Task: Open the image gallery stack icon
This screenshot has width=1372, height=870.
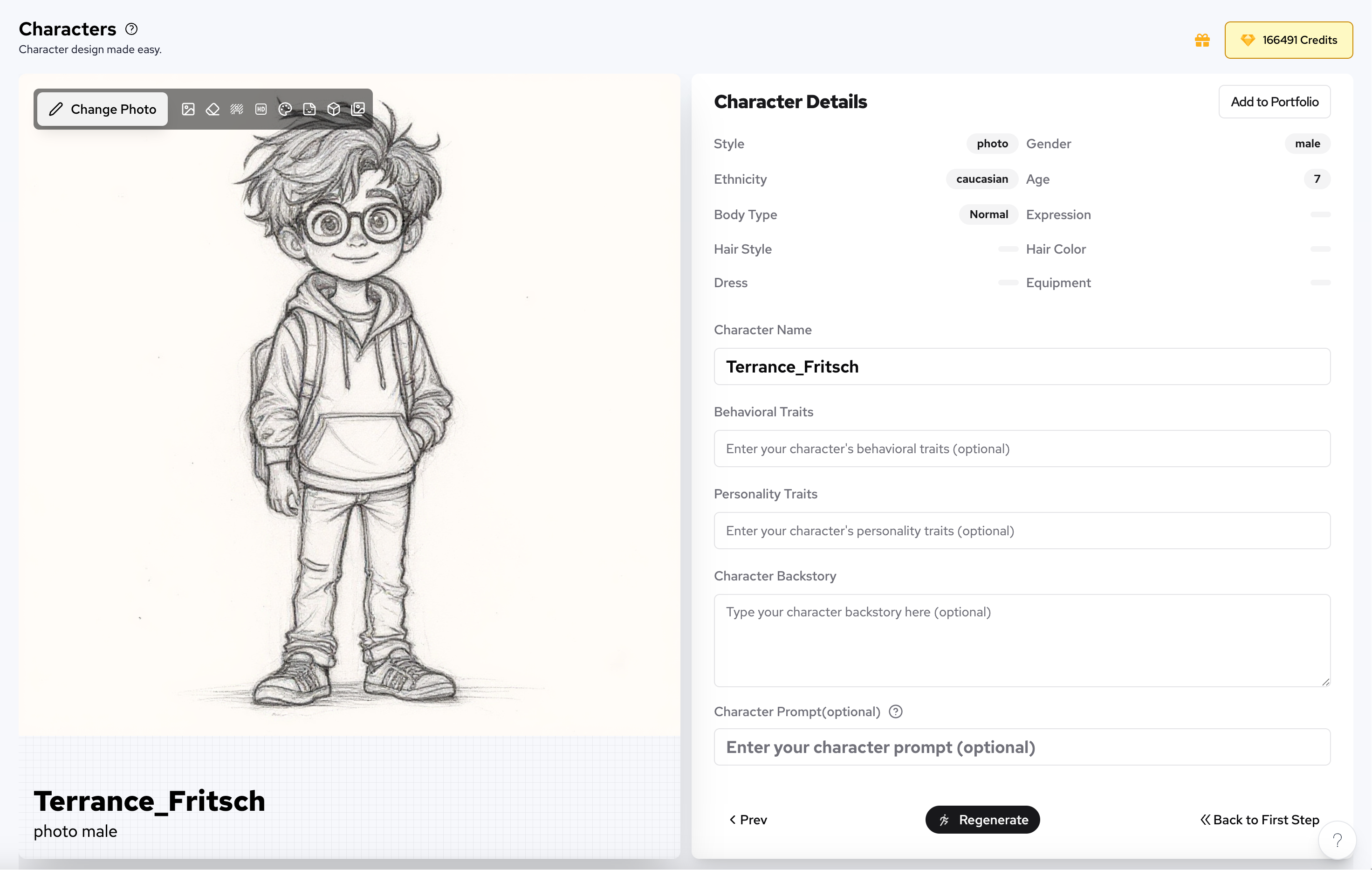Action: 358,109
